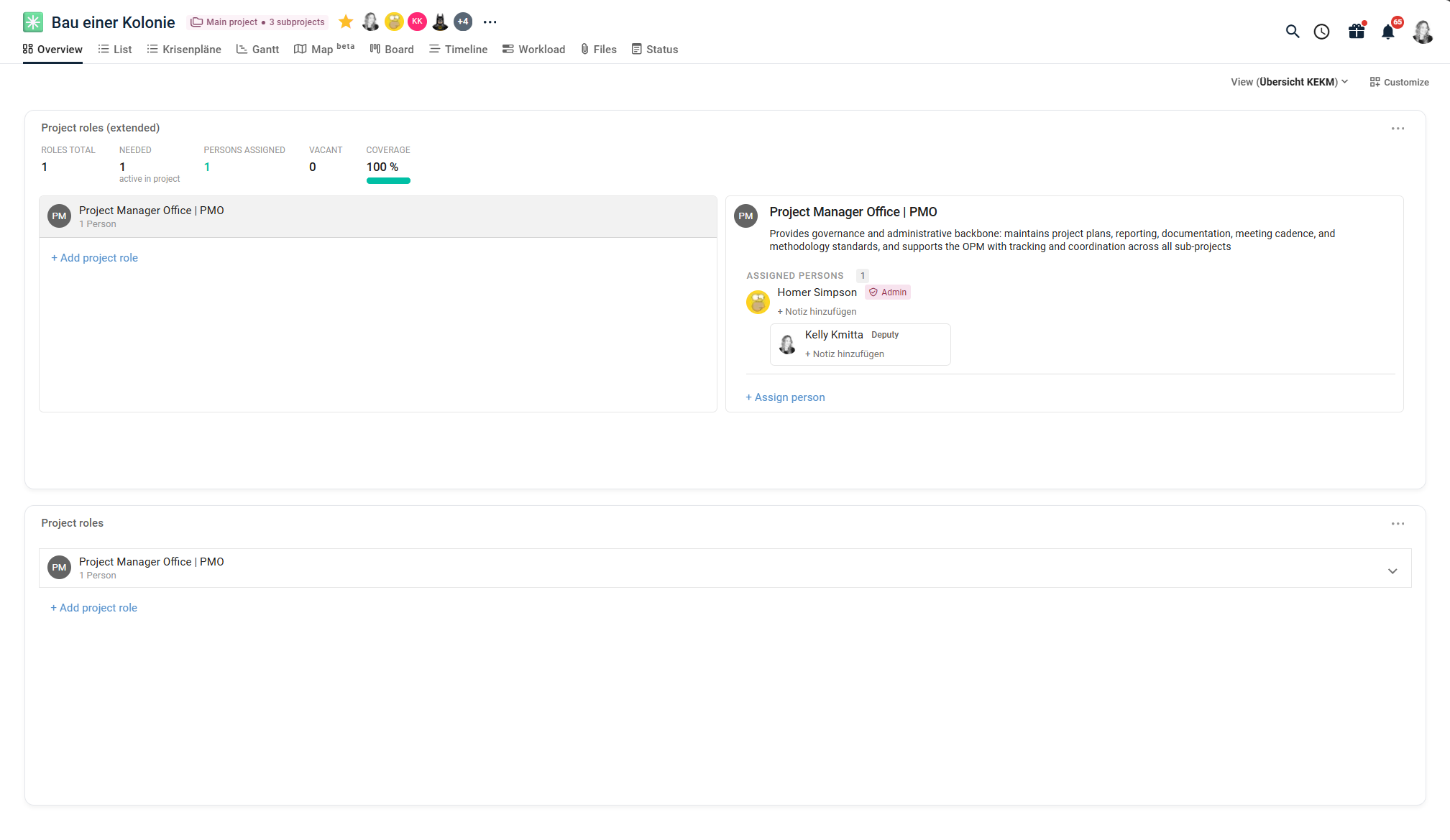Click the Admin badge beside Homer Simpson
Image resolution: width=1450 pixels, height=840 pixels.
(x=888, y=292)
